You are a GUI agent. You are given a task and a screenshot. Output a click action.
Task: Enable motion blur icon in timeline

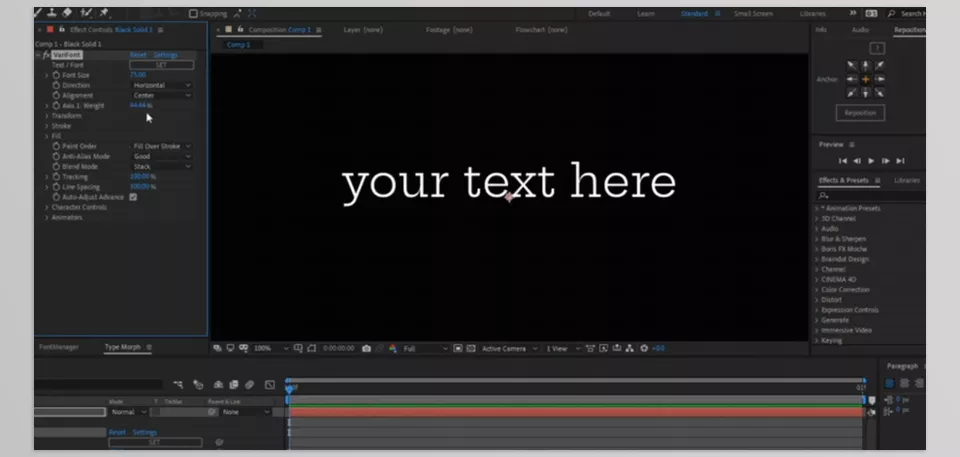pyautogui.click(x=249, y=385)
